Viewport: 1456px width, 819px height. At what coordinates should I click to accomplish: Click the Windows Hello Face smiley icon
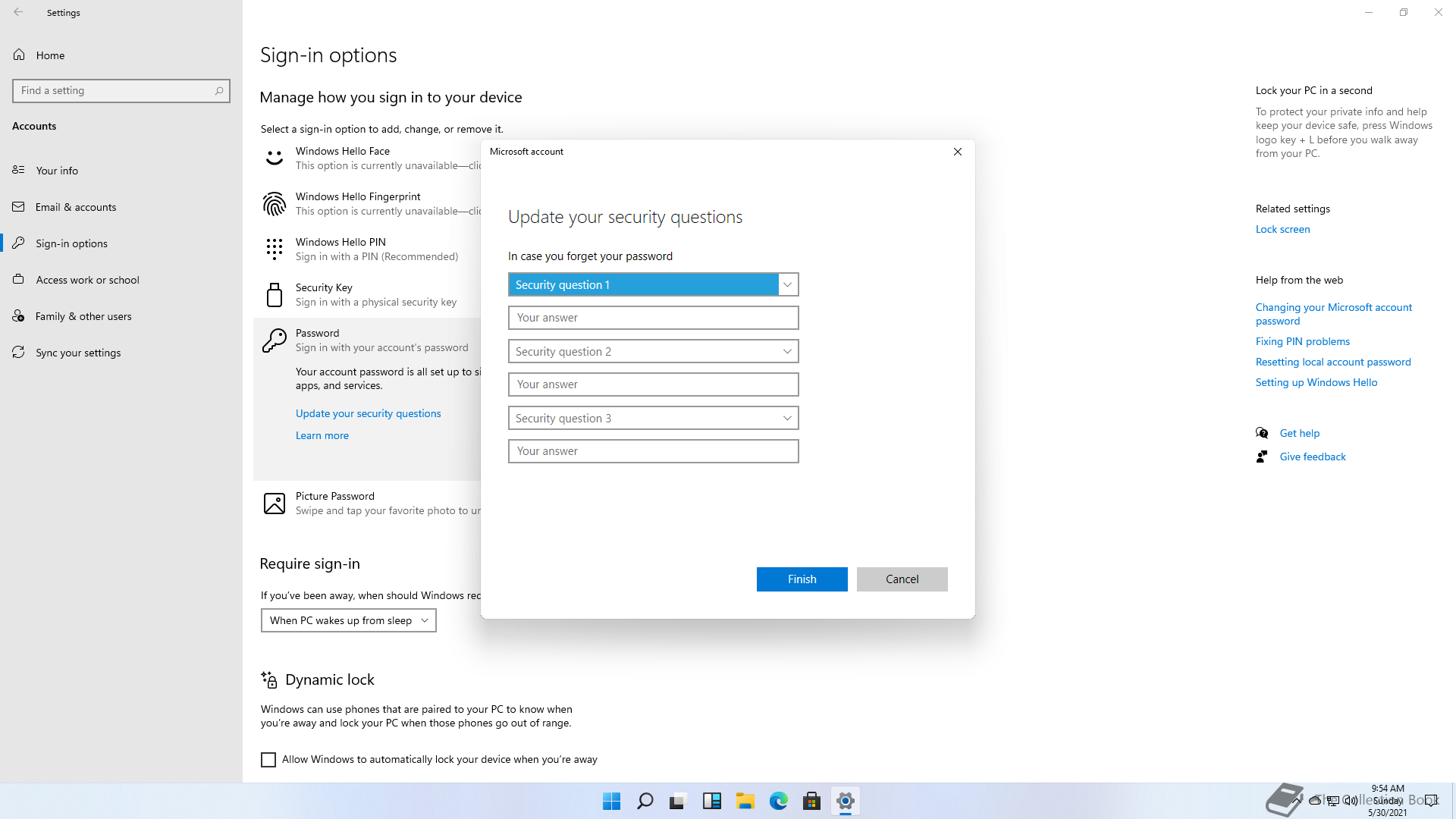coord(274,158)
